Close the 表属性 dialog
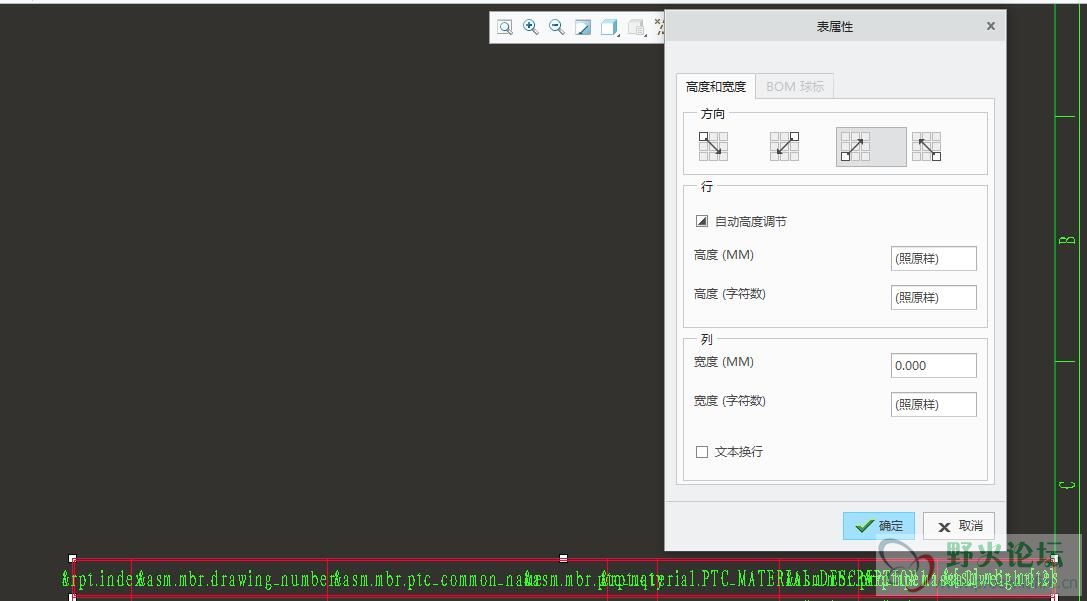This screenshot has height=601, width=1087. click(x=991, y=26)
